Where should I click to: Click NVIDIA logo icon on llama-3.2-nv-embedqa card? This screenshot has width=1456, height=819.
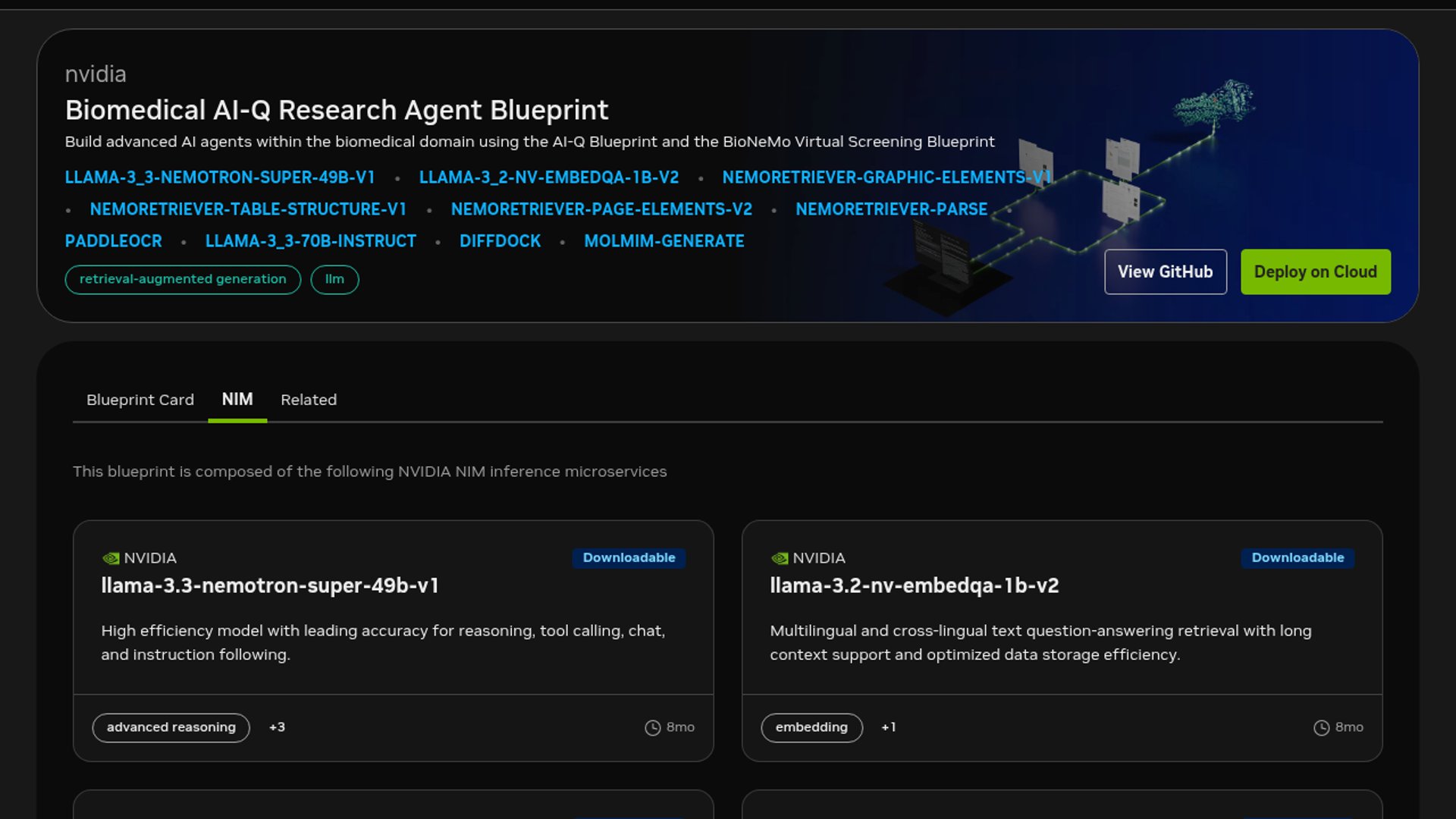780,559
